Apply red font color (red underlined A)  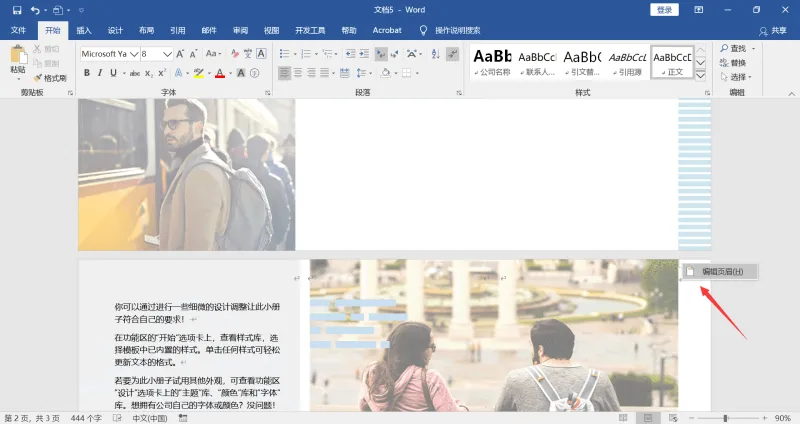220,73
